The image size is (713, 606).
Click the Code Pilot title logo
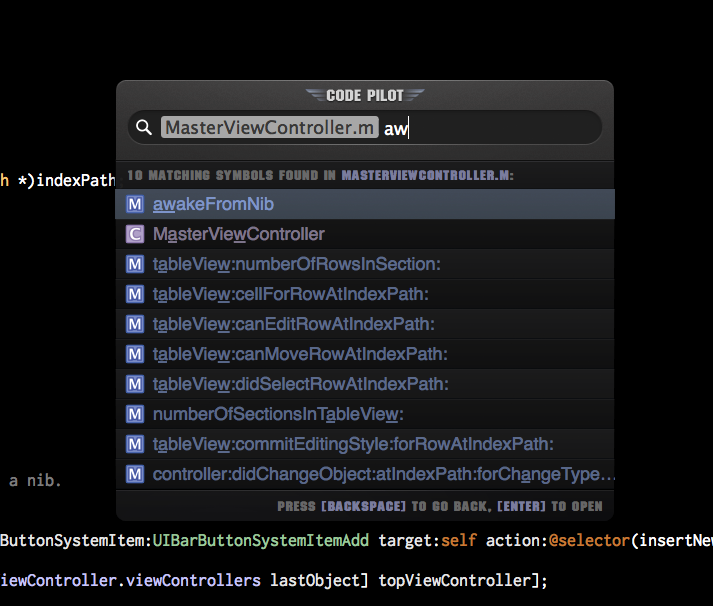[365, 95]
